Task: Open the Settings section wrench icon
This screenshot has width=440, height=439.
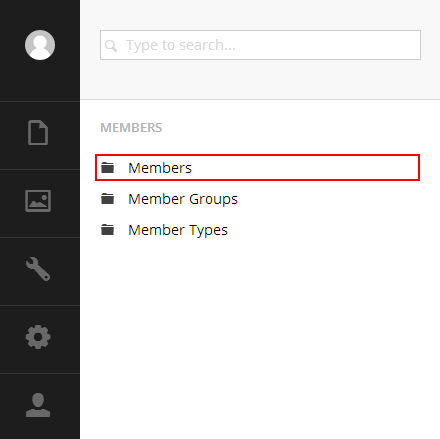Action: (38, 269)
